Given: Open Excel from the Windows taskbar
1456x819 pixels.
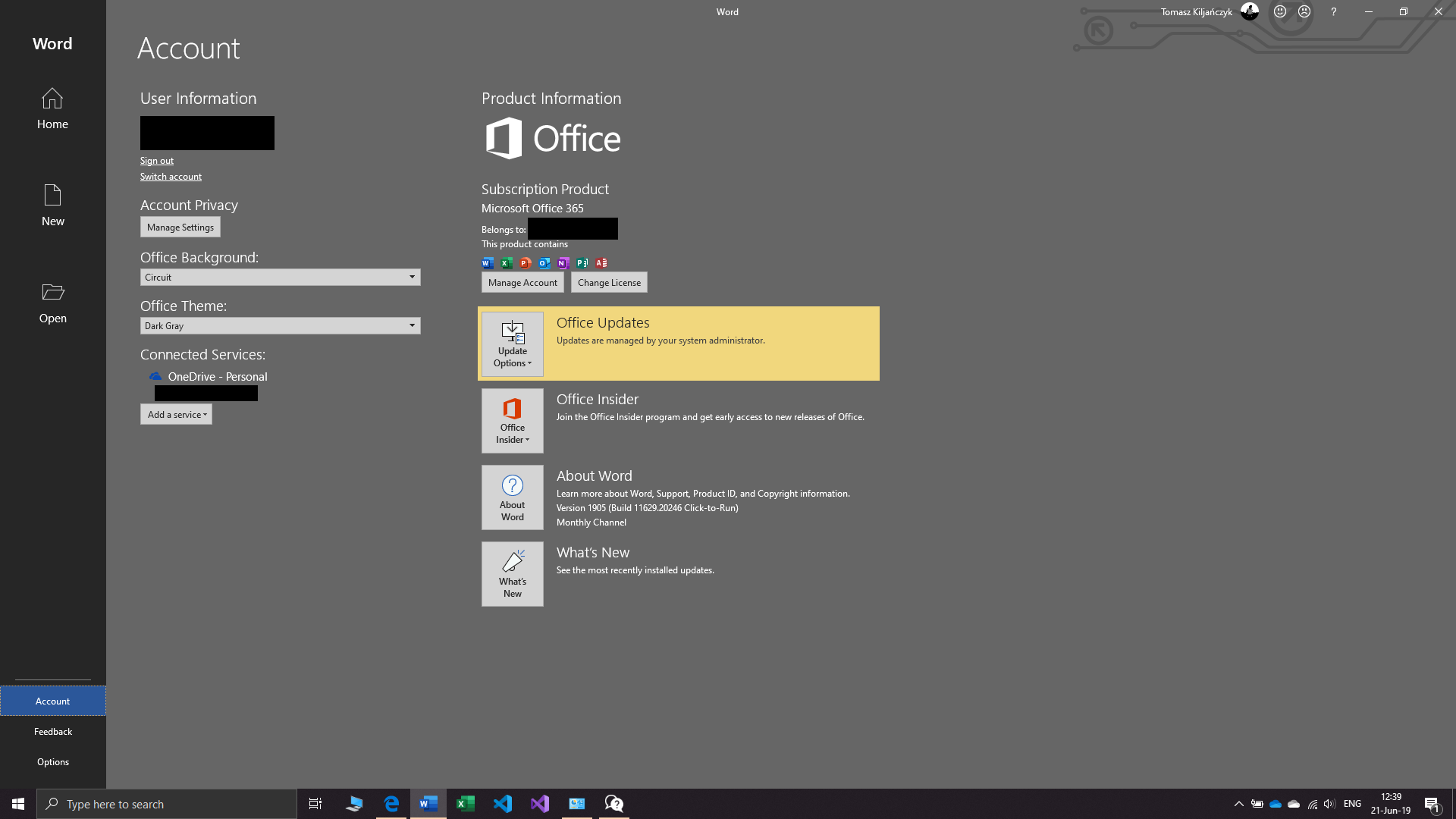Looking at the screenshot, I should 465,804.
